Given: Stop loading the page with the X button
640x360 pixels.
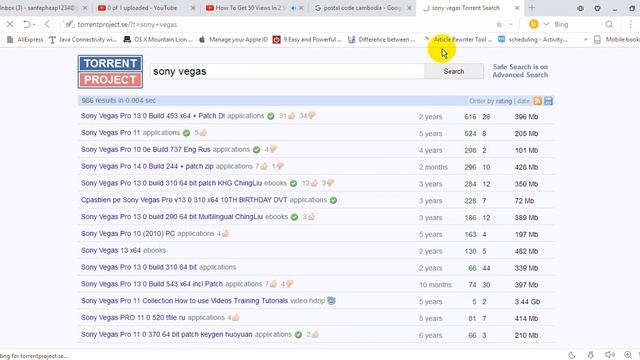Looking at the screenshot, I should 10,24.
